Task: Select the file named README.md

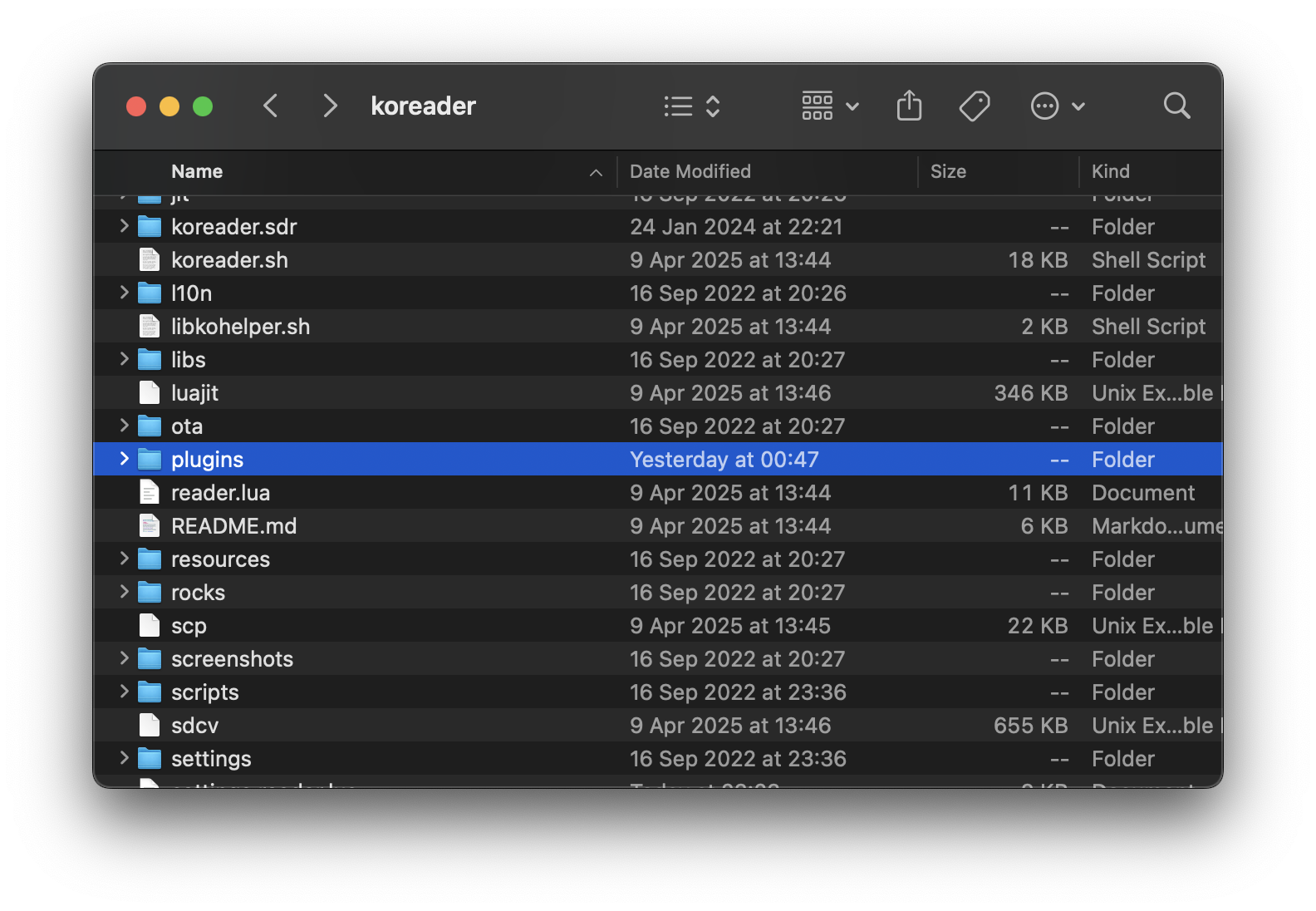Action: pos(233,526)
